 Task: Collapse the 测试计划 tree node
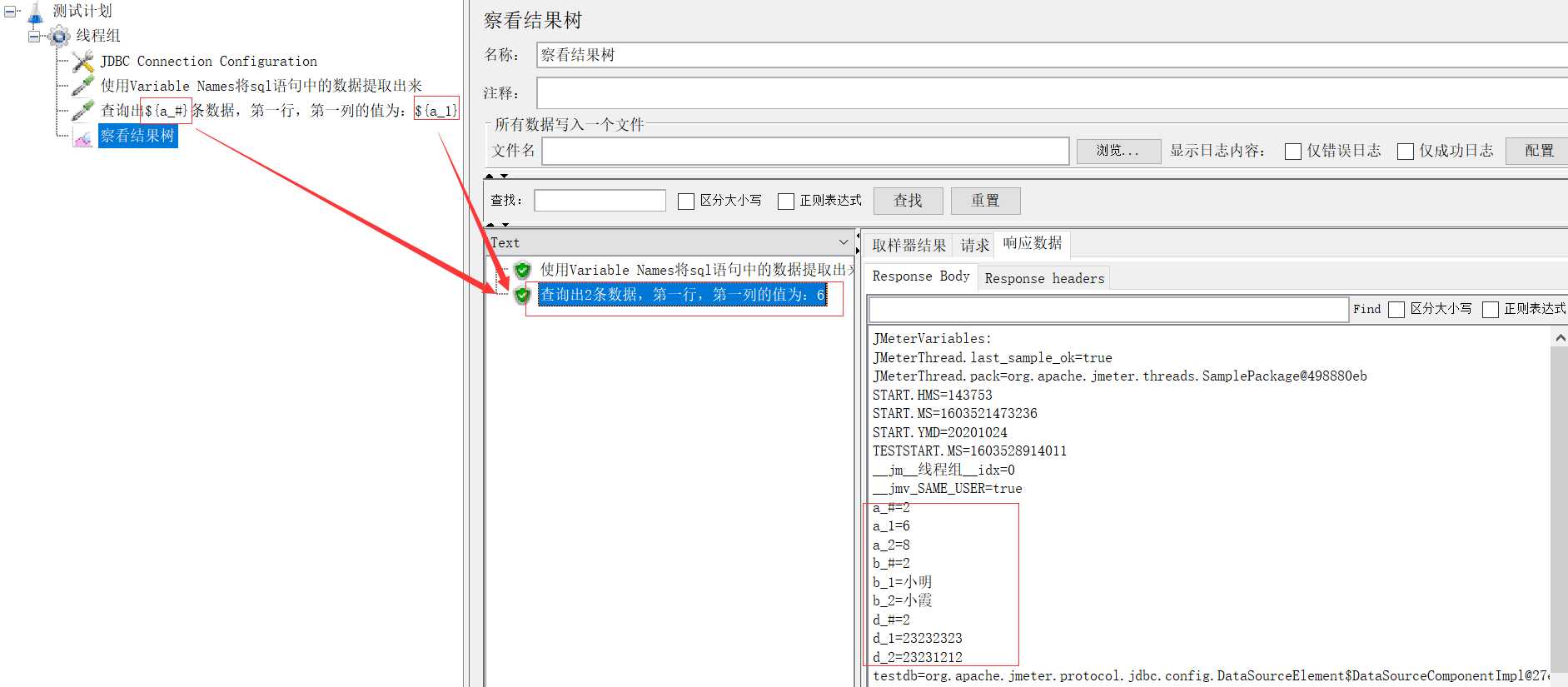10,12
